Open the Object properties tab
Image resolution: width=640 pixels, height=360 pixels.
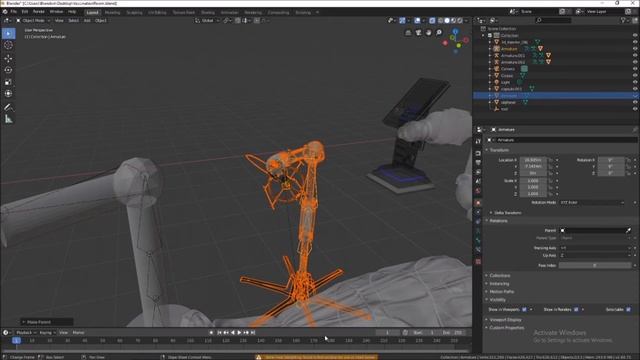[x=478, y=203]
